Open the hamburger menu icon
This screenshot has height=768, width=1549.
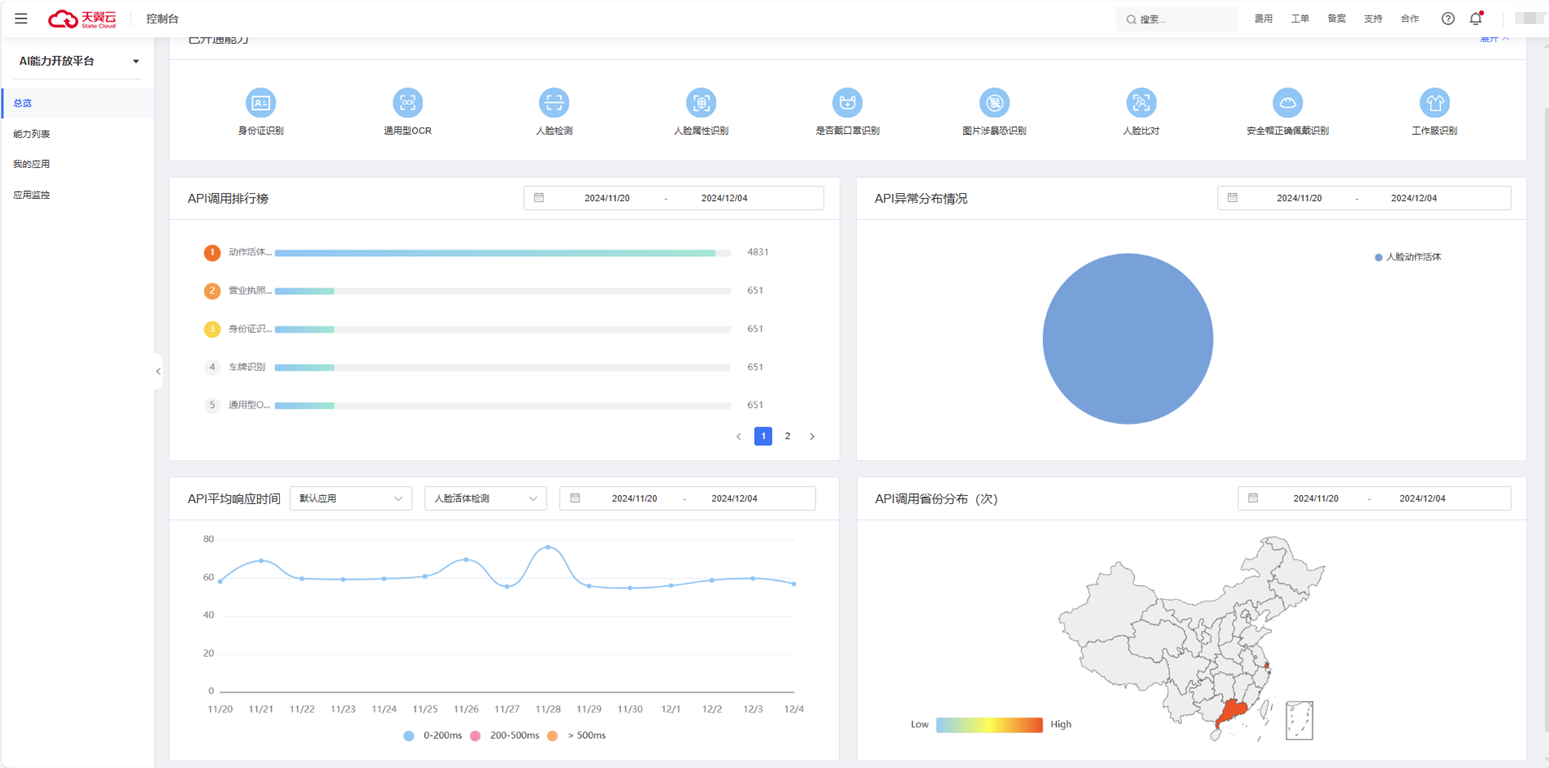(x=21, y=19)
